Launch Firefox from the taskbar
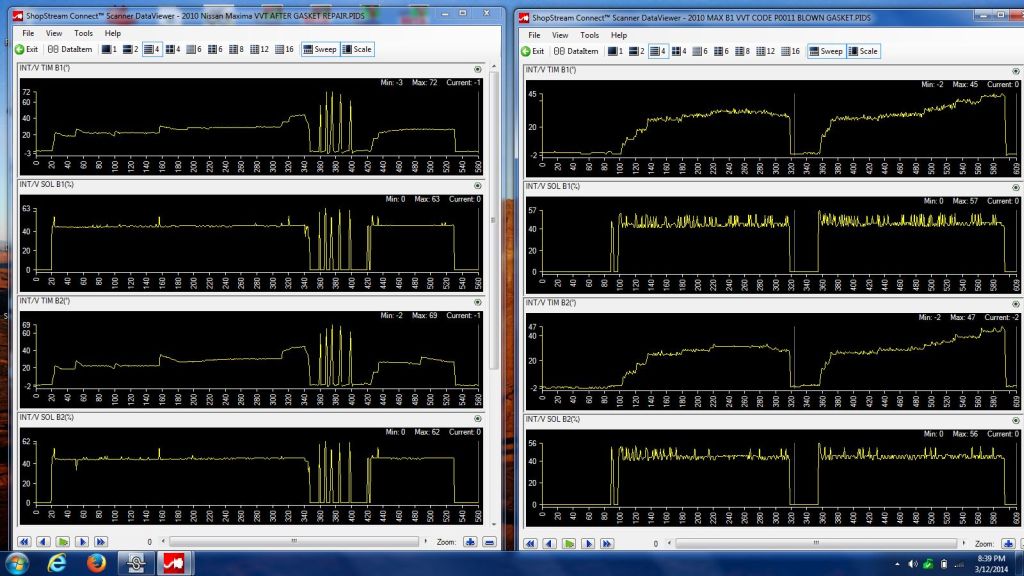Screen dimensions: 1024x576 (x=96, y=563)
